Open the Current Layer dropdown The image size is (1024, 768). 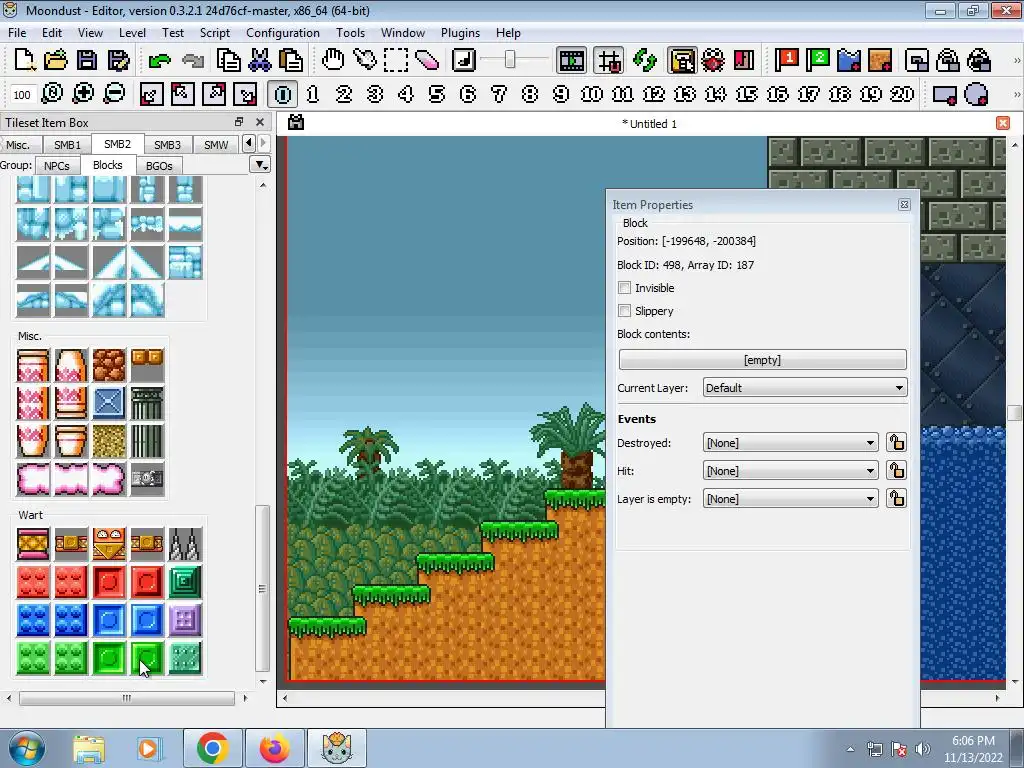[x=805, y=388]
